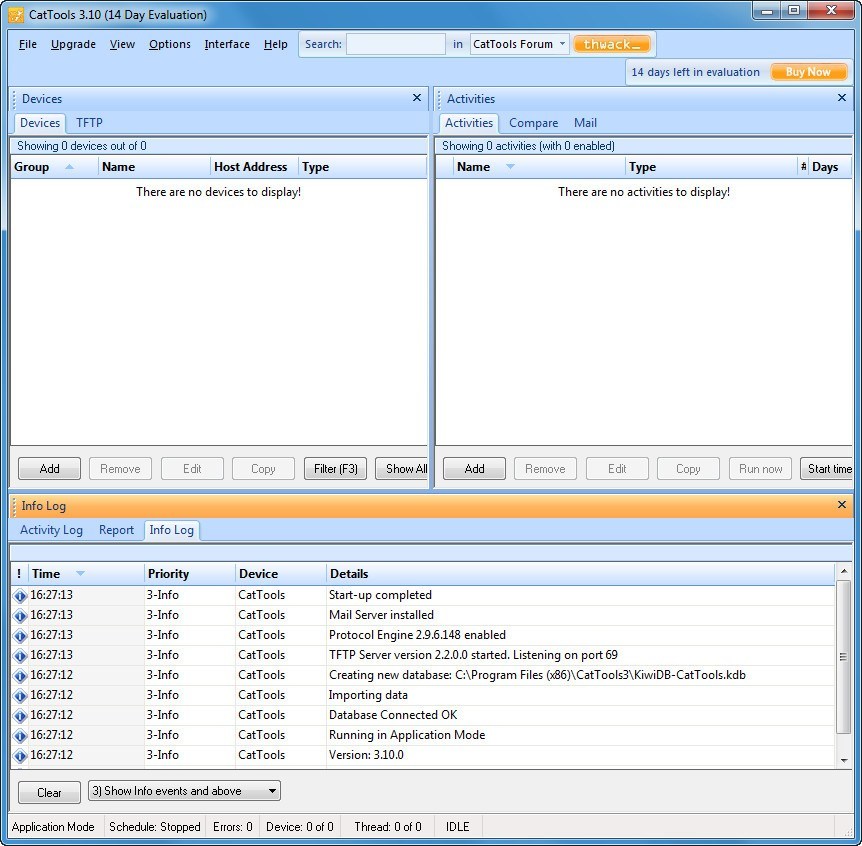The image size is (862, 846).
Task: Open the View menu
Action: pyautogui.click(x=122, y=44)
